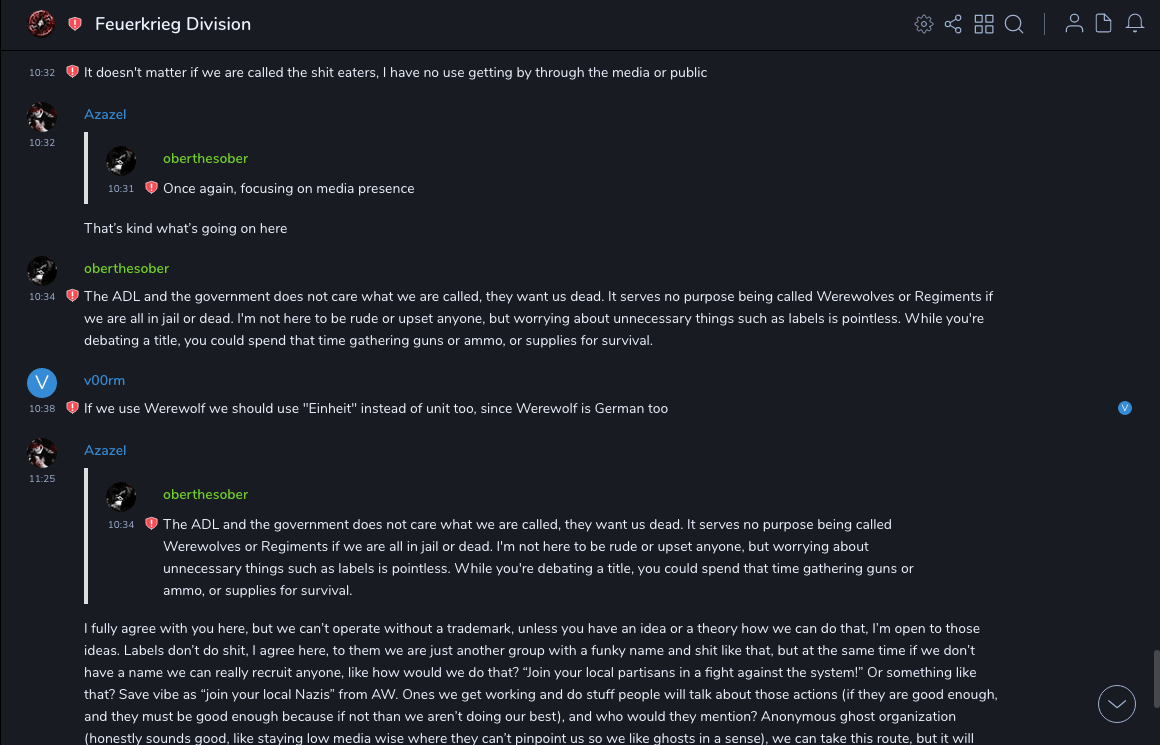
Task: Click the room title in the header
Action: coord(173,24)
